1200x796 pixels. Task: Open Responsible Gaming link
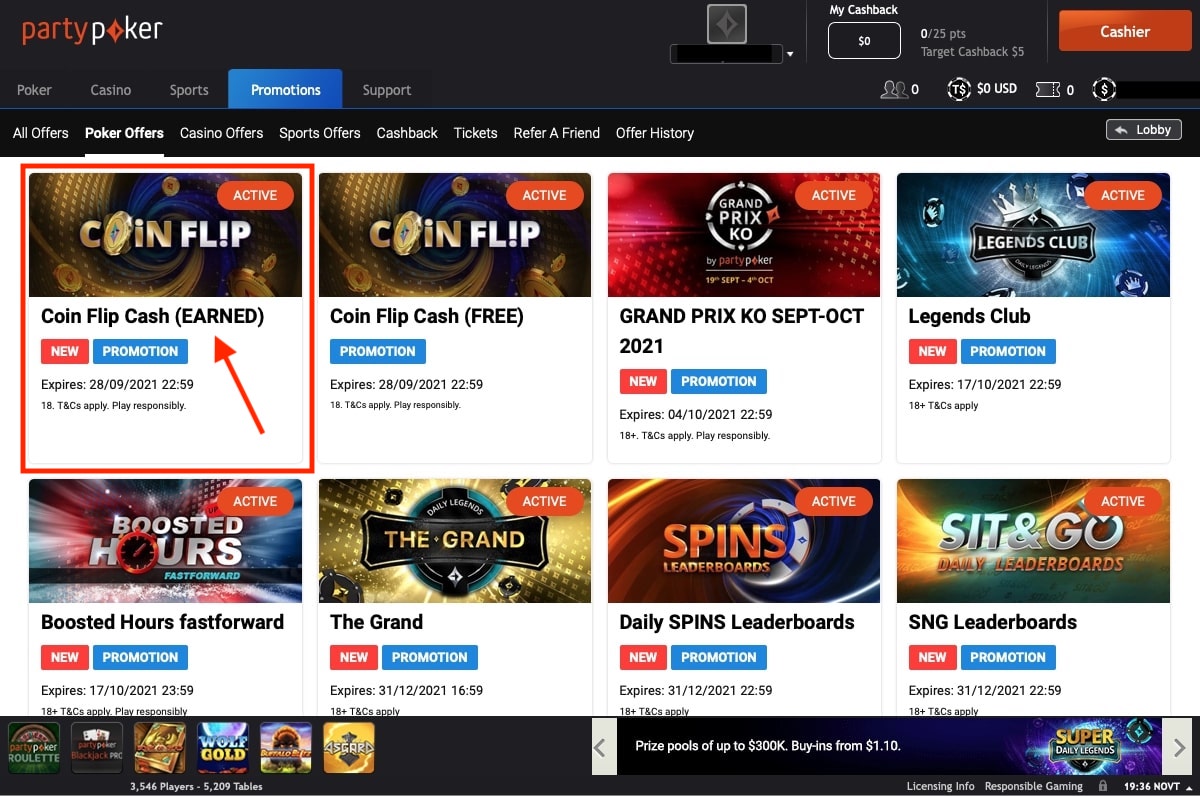pyautogui.click(x=1034, y=786)
